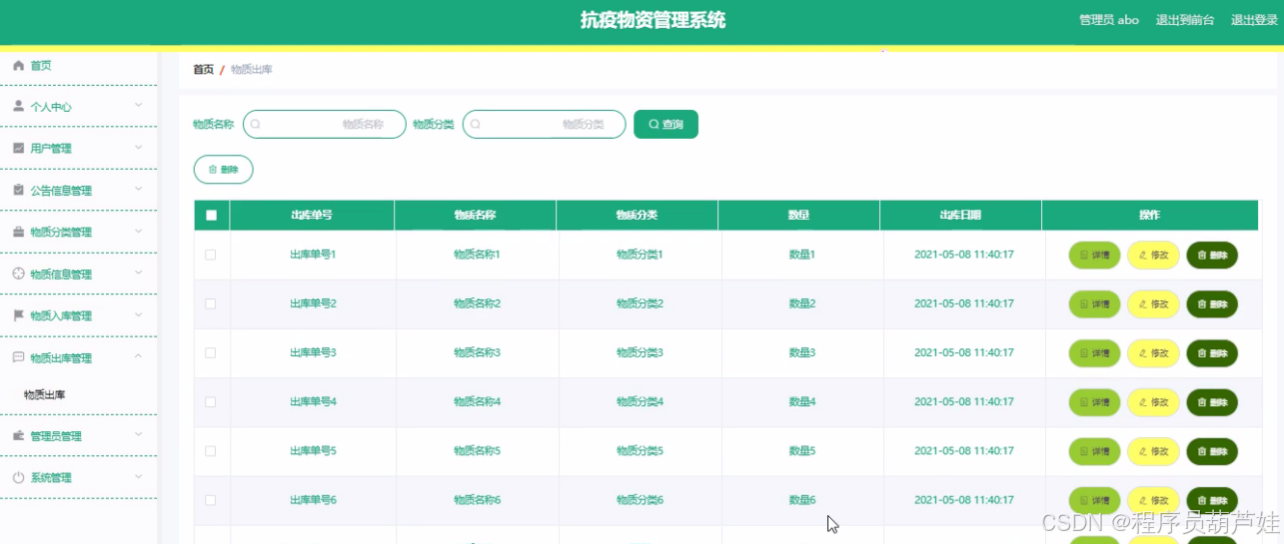Click 删除 for row 出库单号1
Viewport: 1284px width, 544px height.
click(1212, 255)
